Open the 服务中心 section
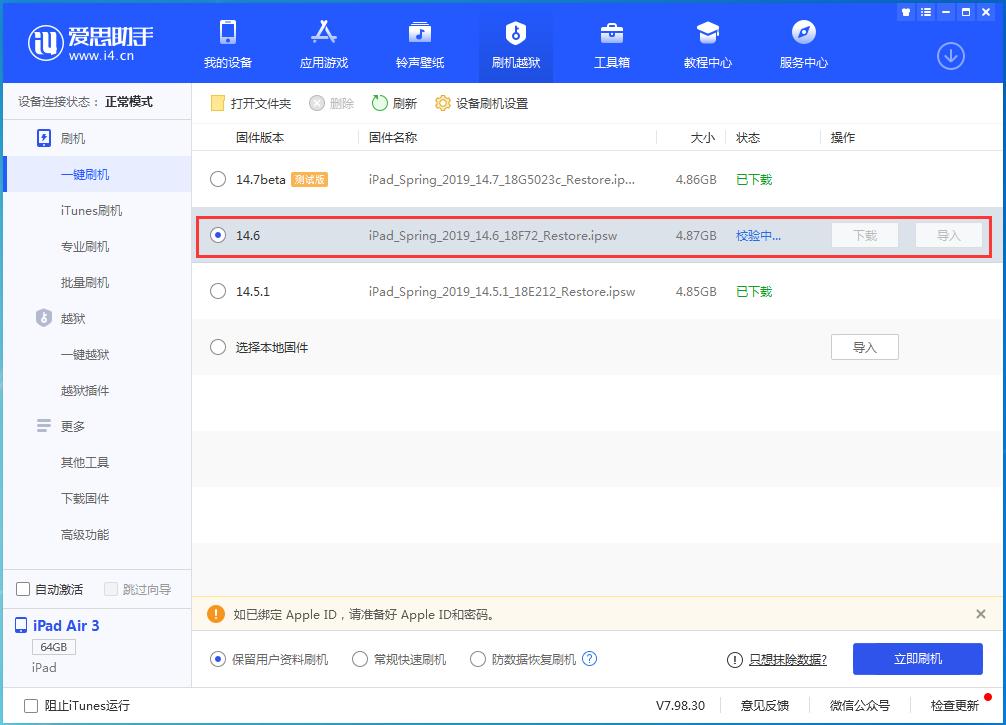Image resolution: width=1006 pixels, height=725 pixels. click(x=803, y=45)
